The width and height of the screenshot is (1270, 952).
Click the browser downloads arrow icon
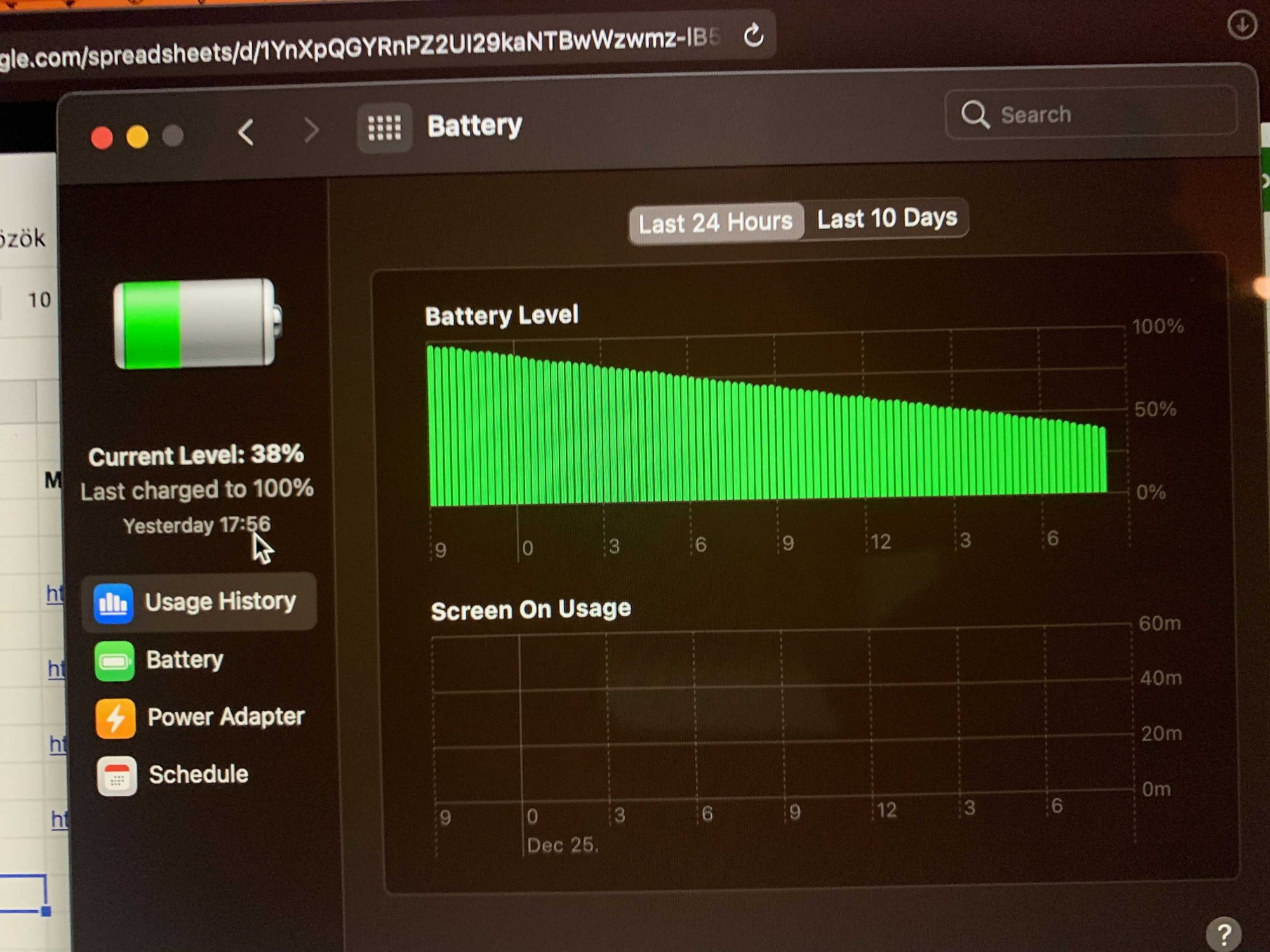tap(1241, 26)
